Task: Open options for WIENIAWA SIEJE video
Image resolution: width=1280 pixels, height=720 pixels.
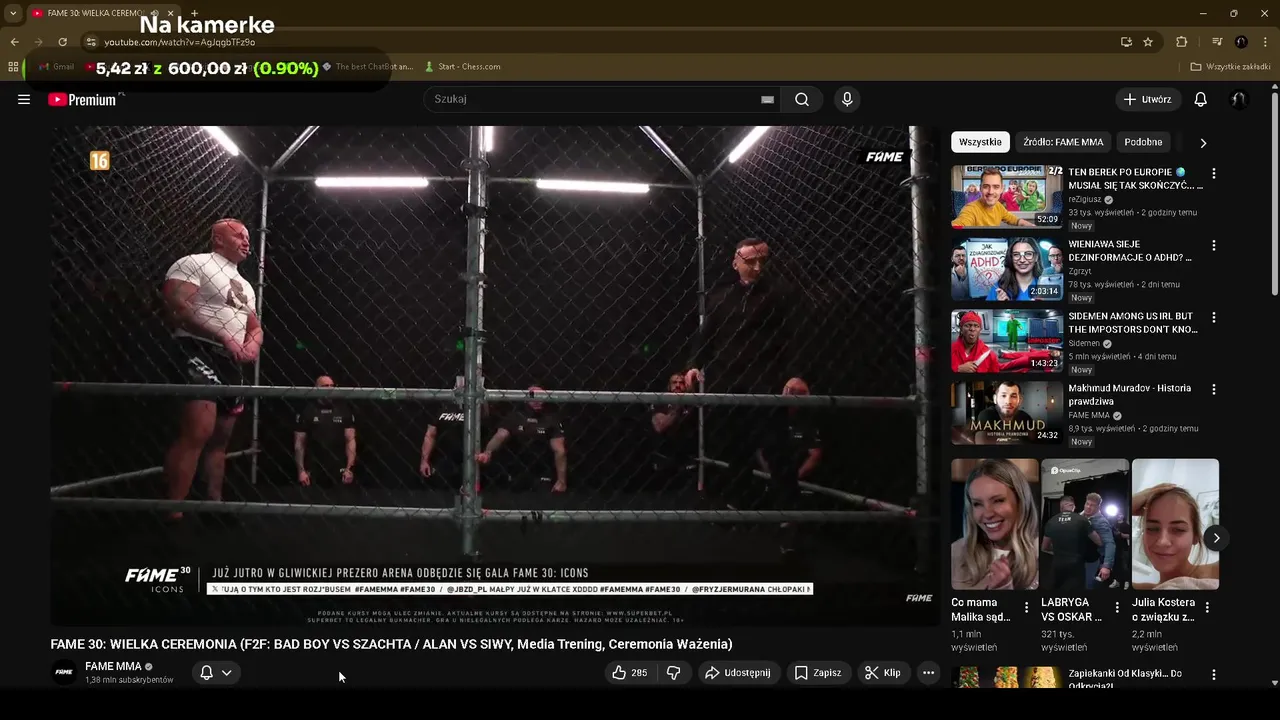Action: pyautogui.click(x=1214, y=245)
